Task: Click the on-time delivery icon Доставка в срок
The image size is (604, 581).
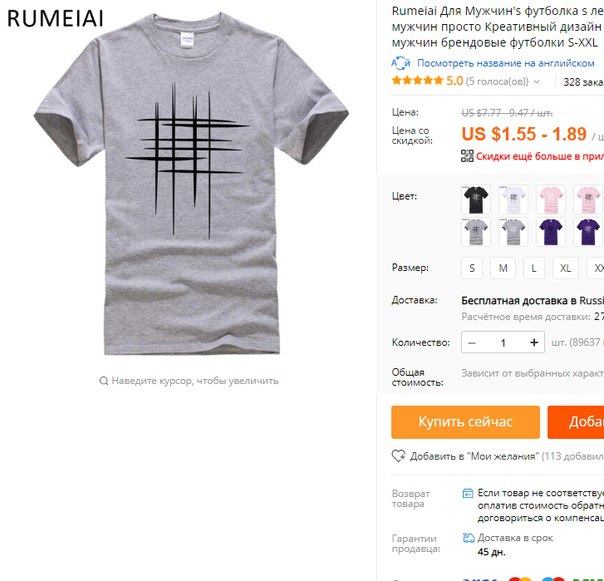Action: tap(468, 538)
